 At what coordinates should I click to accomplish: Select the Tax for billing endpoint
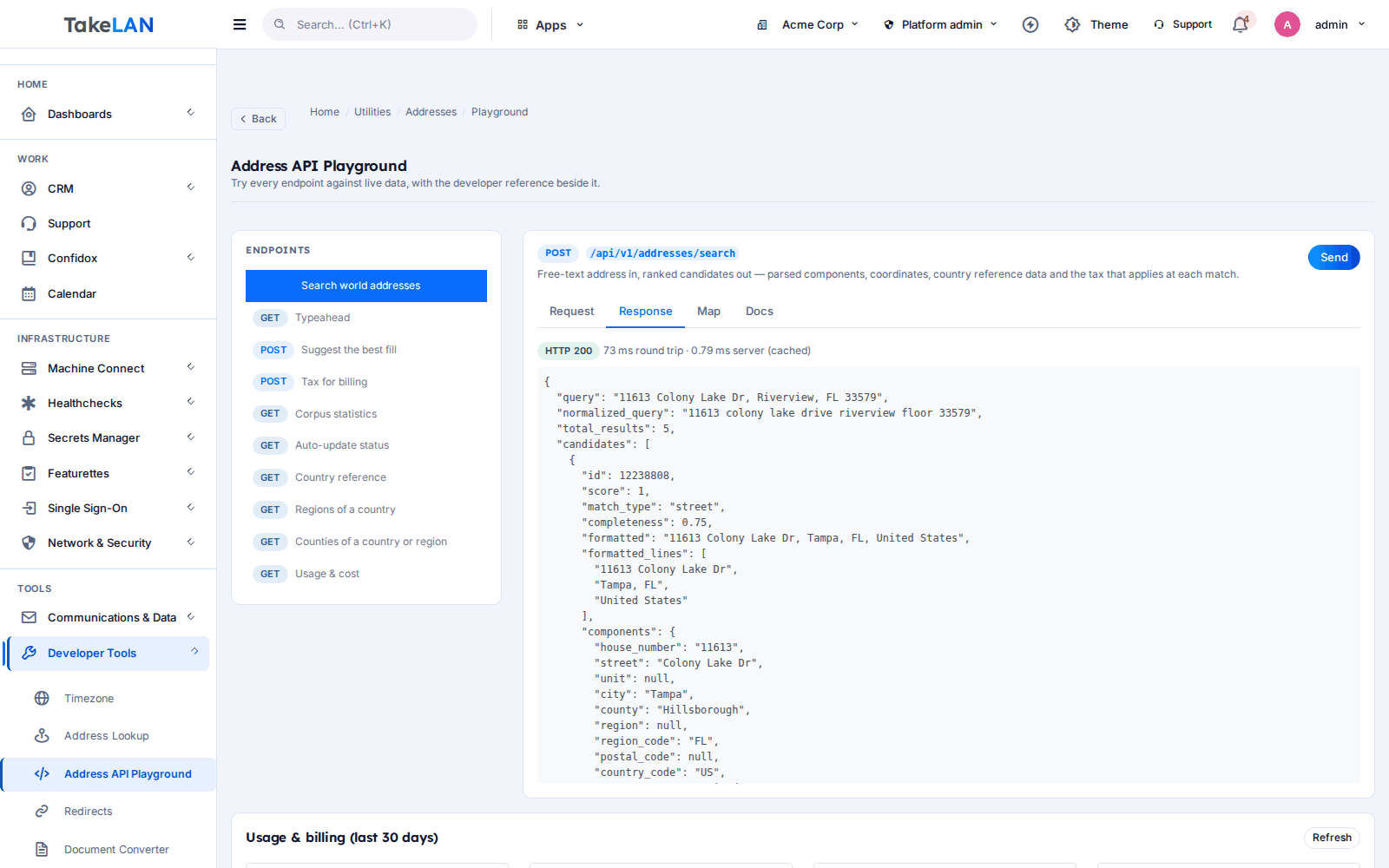[x=366, y=382]
